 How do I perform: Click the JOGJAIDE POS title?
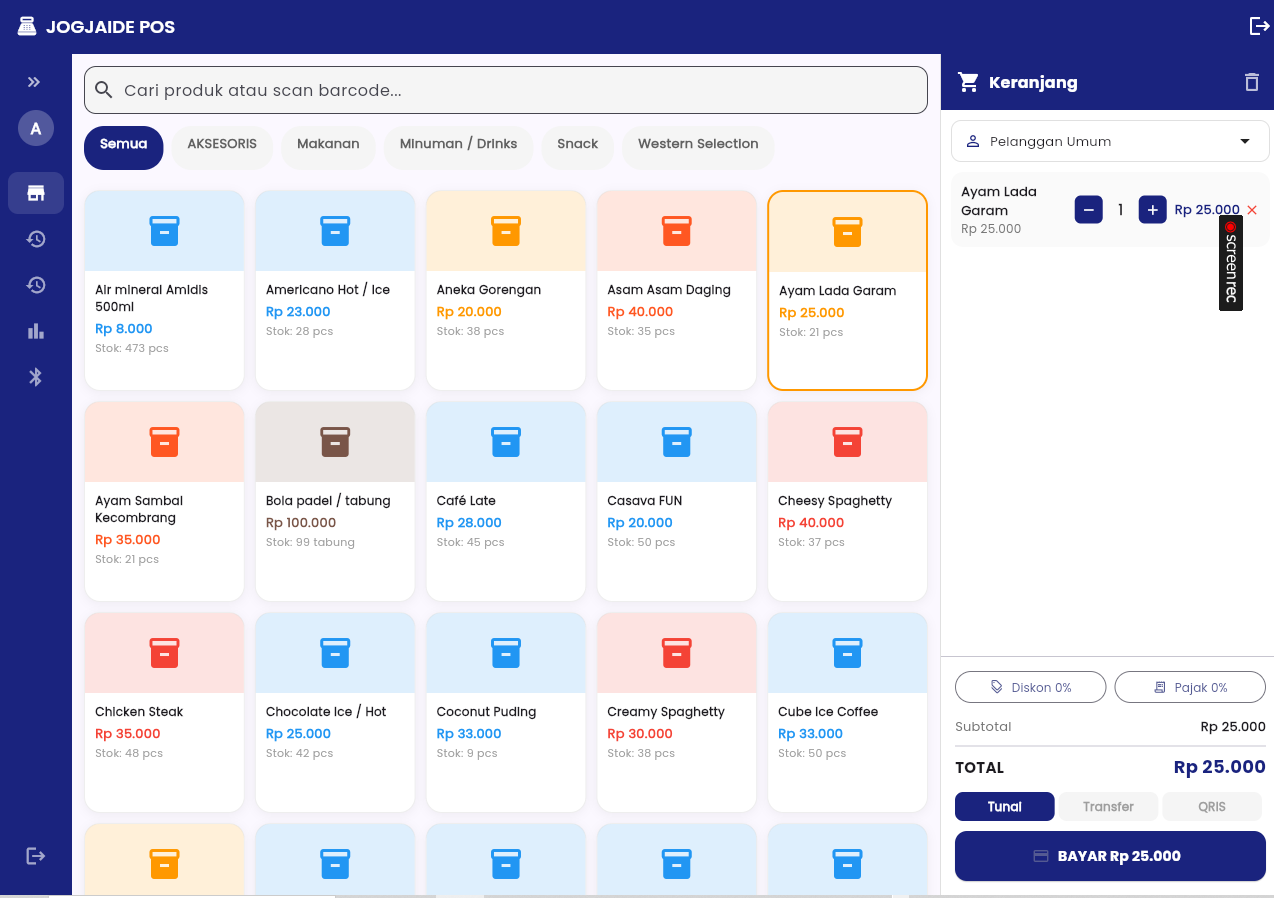(110, 27)
